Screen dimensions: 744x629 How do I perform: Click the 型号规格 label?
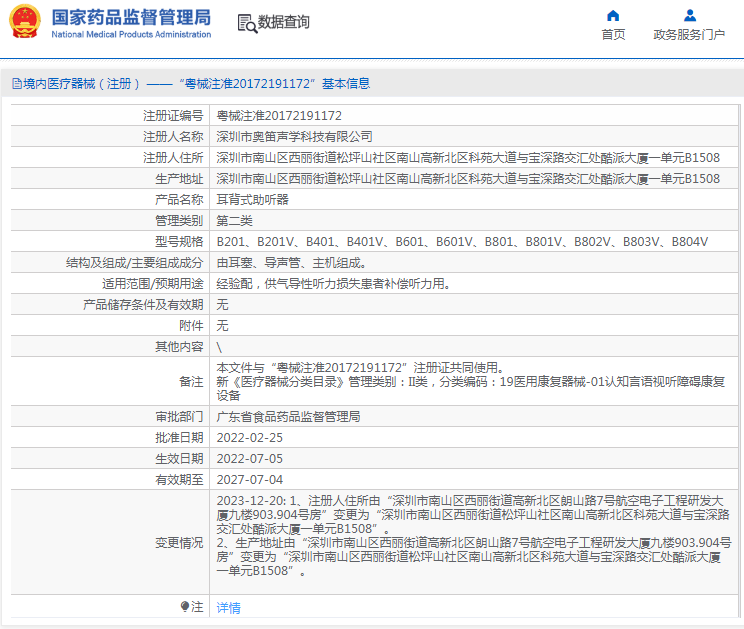tap(179, 242)
